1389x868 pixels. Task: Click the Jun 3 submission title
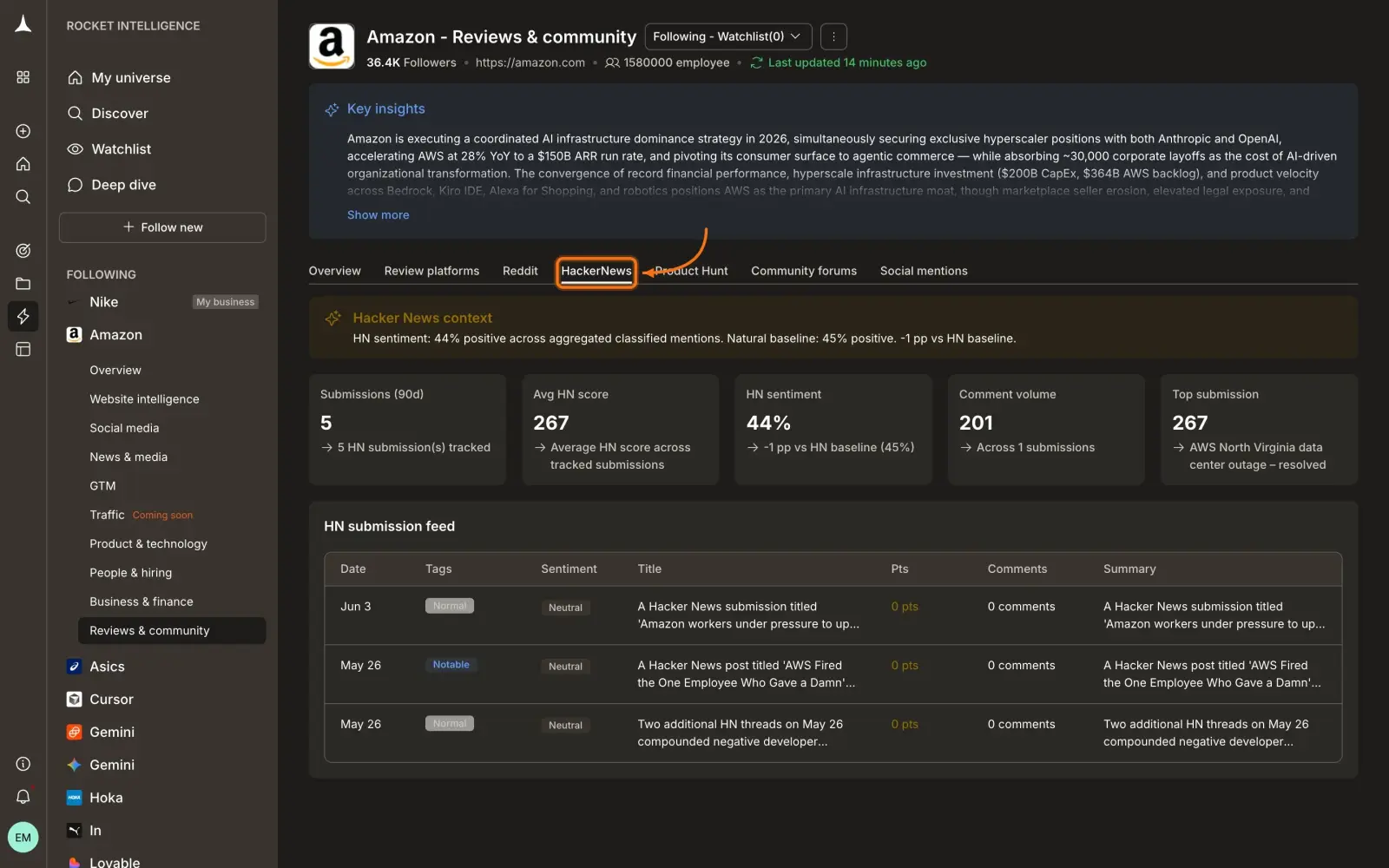748,615
